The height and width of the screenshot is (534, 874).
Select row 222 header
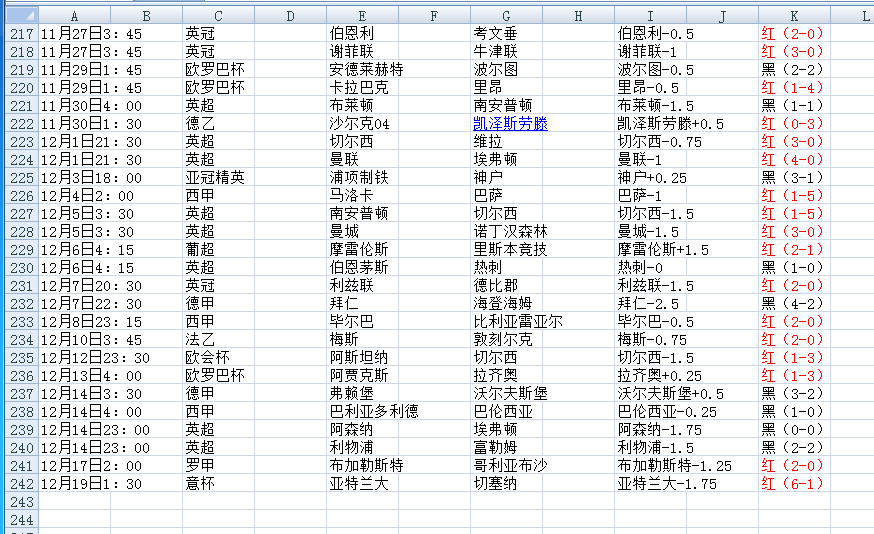(22, 124)
